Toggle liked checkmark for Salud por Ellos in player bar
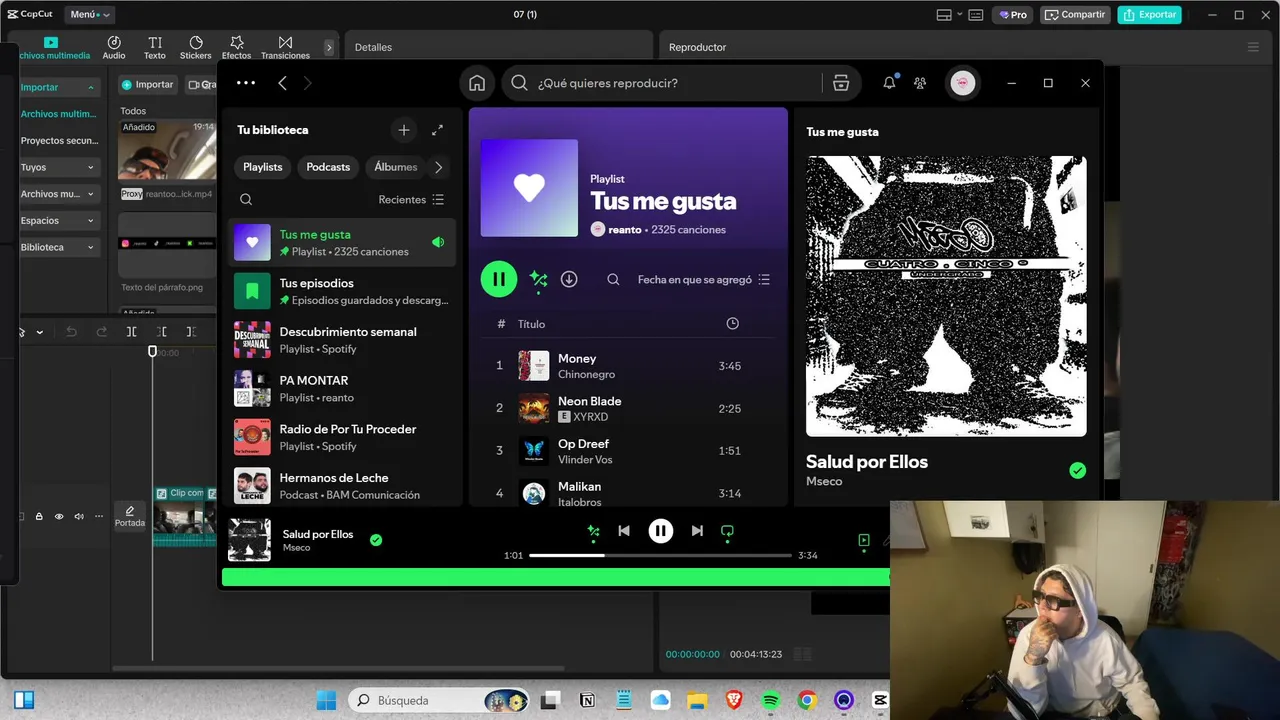 pyautogui.click(x=376, y=540)
